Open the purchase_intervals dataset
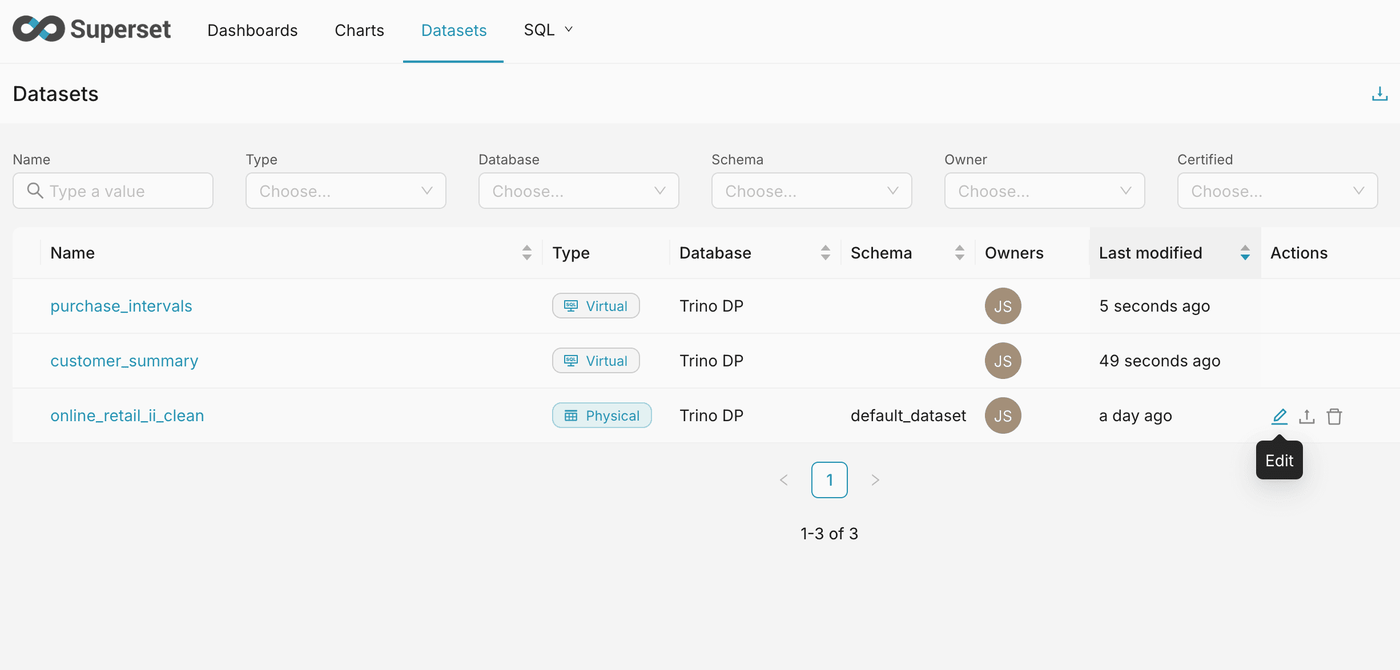The width and height of the screenshot is (1400, 670). (x=121, y=306)
